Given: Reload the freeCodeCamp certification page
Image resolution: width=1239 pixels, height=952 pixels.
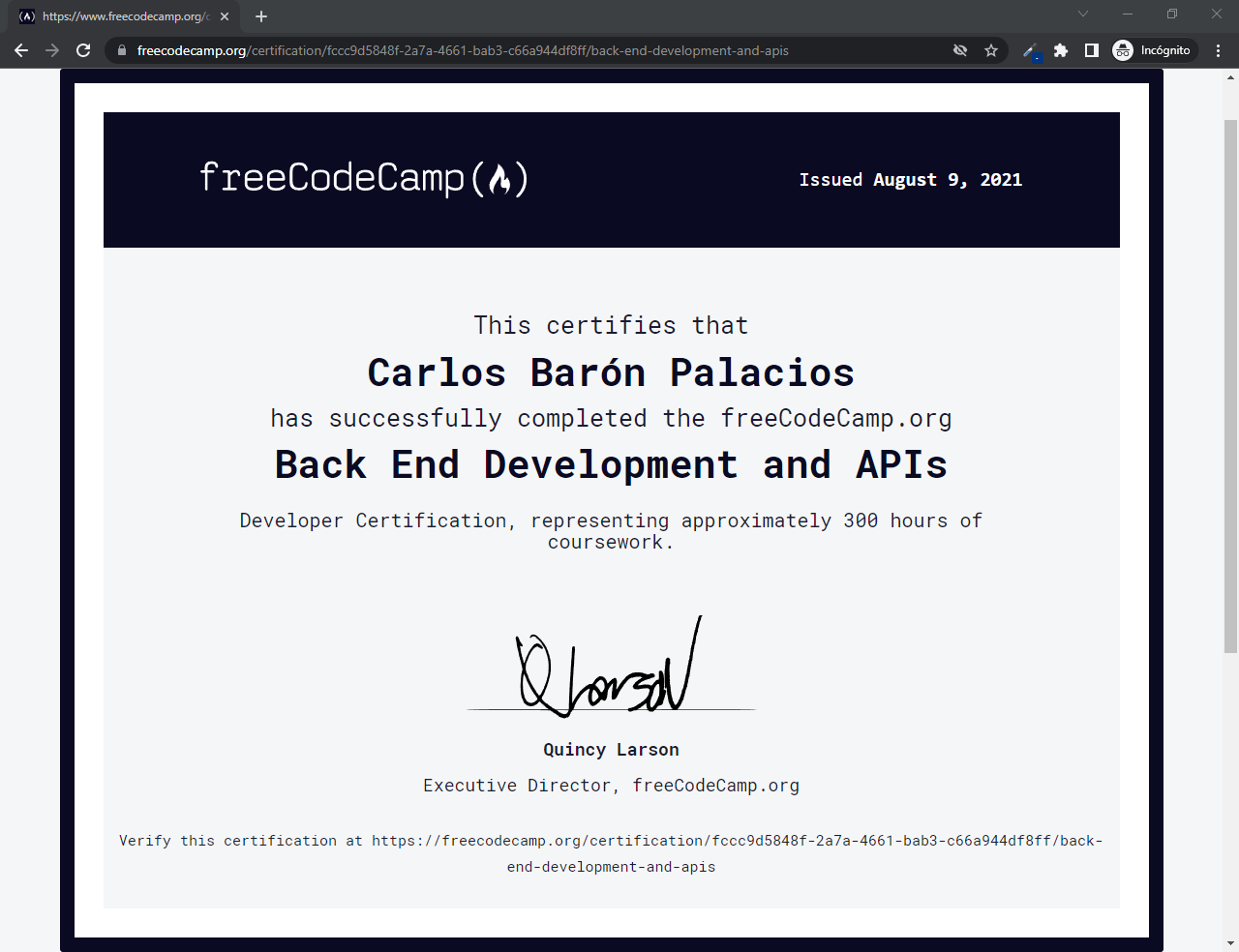Looking at the screenshot, I should pyautogui.click(x=83, y=50).
